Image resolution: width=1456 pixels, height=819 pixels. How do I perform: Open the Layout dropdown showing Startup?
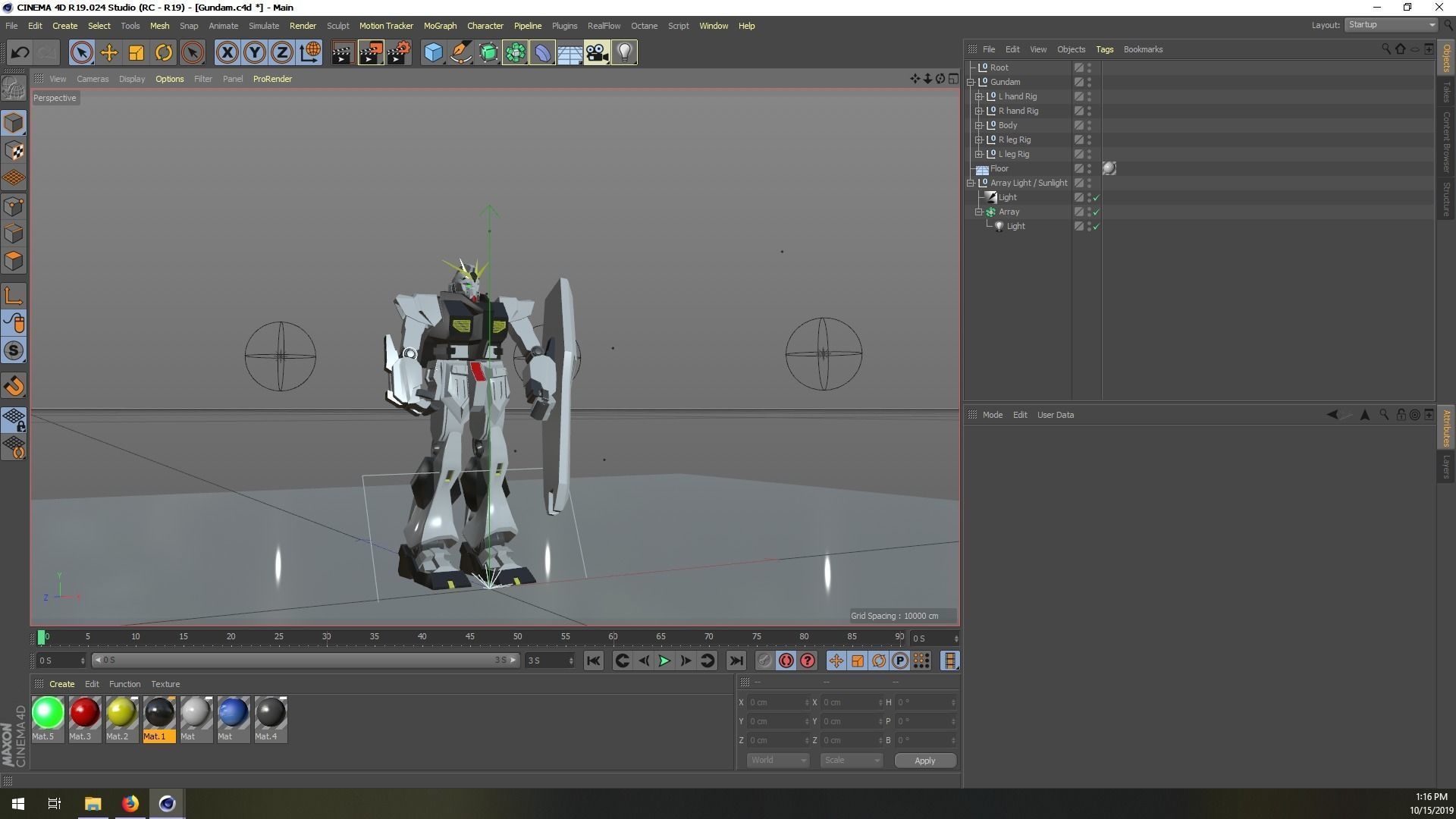point(1390,24)
